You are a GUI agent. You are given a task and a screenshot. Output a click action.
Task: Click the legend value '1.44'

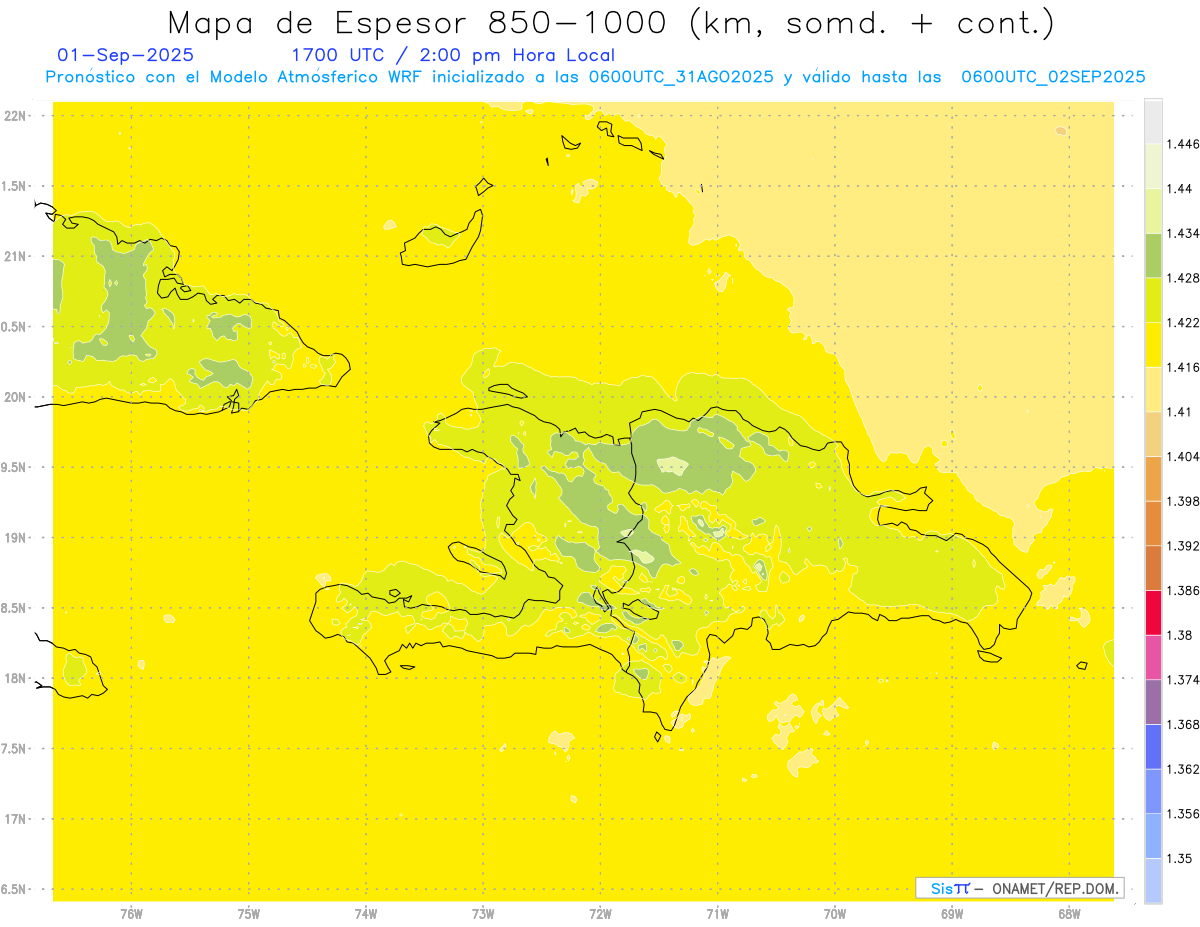click(x=1181, y=189)
